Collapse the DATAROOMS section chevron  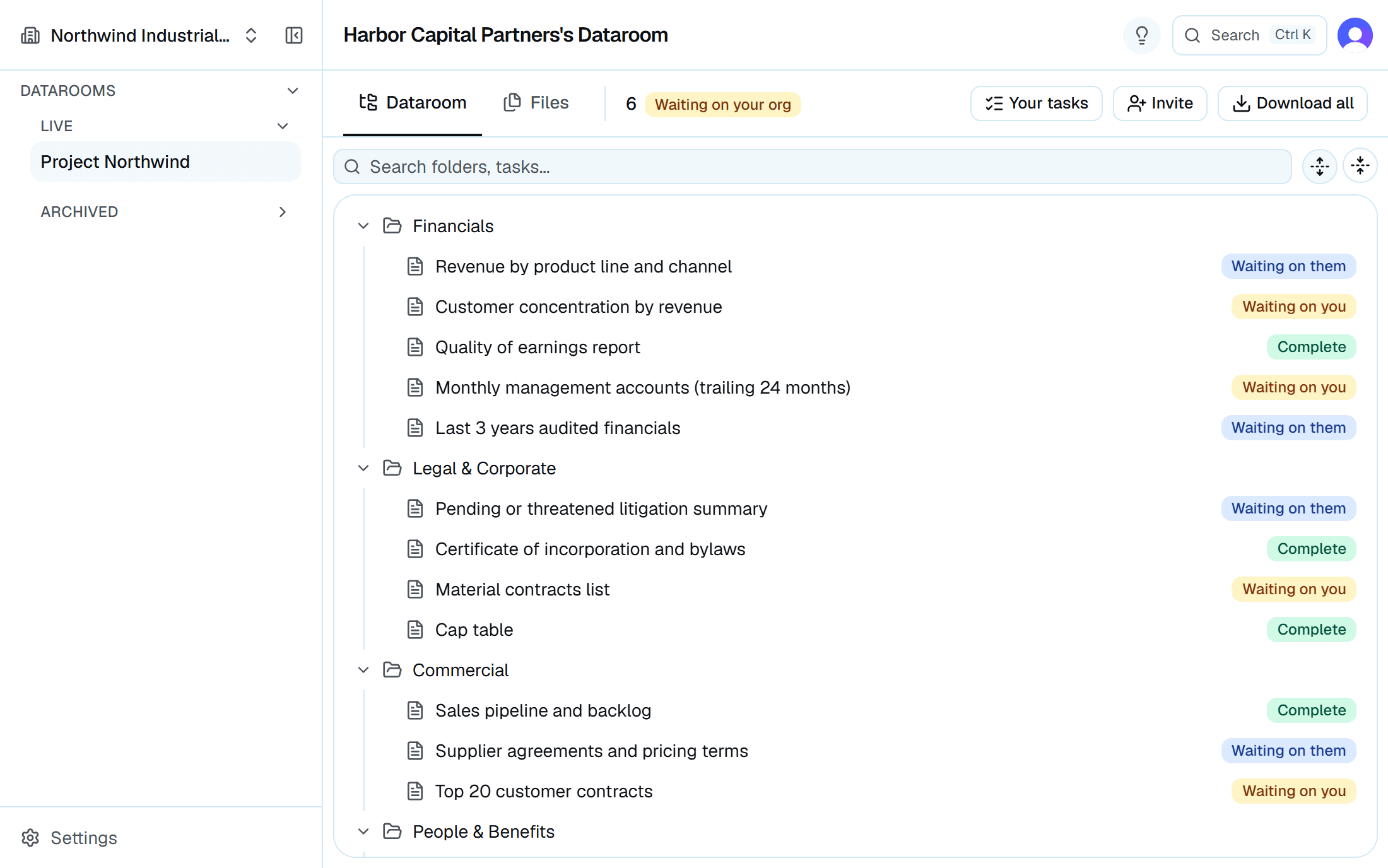coord(293,91)
